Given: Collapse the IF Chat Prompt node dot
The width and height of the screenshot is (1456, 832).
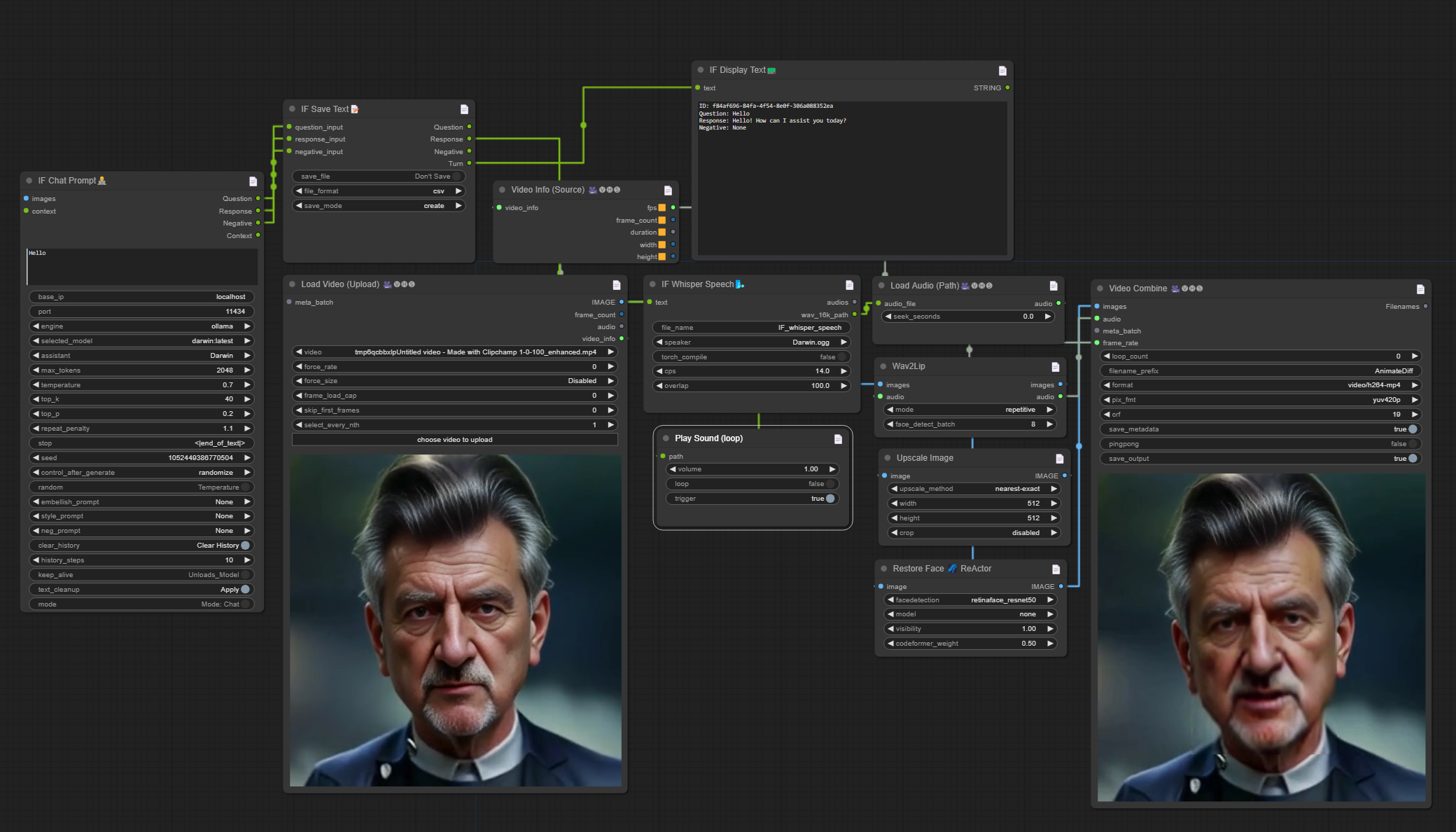Looking at the screenshot, I should tap(29, 181).
